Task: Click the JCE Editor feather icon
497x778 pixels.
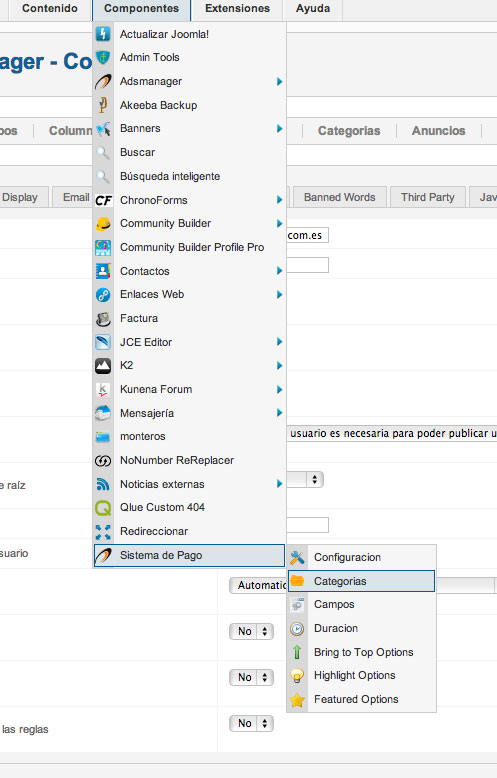Action: pos(103,342)
